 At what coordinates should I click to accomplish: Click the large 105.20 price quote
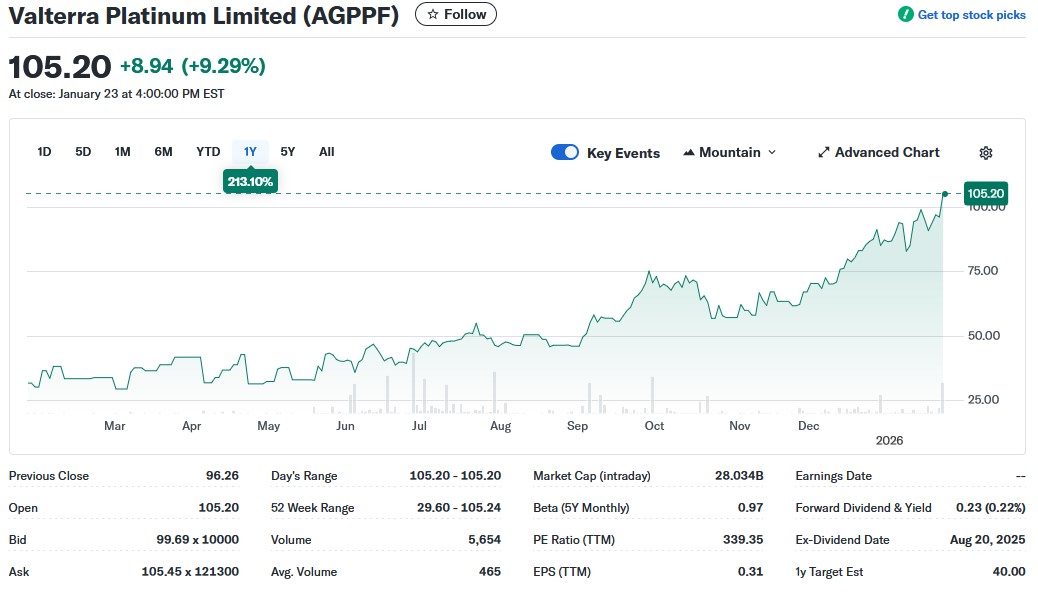pos(60,67)
